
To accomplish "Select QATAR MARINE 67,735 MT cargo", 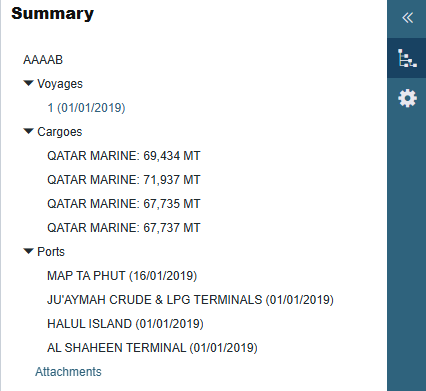I will 124,204.
